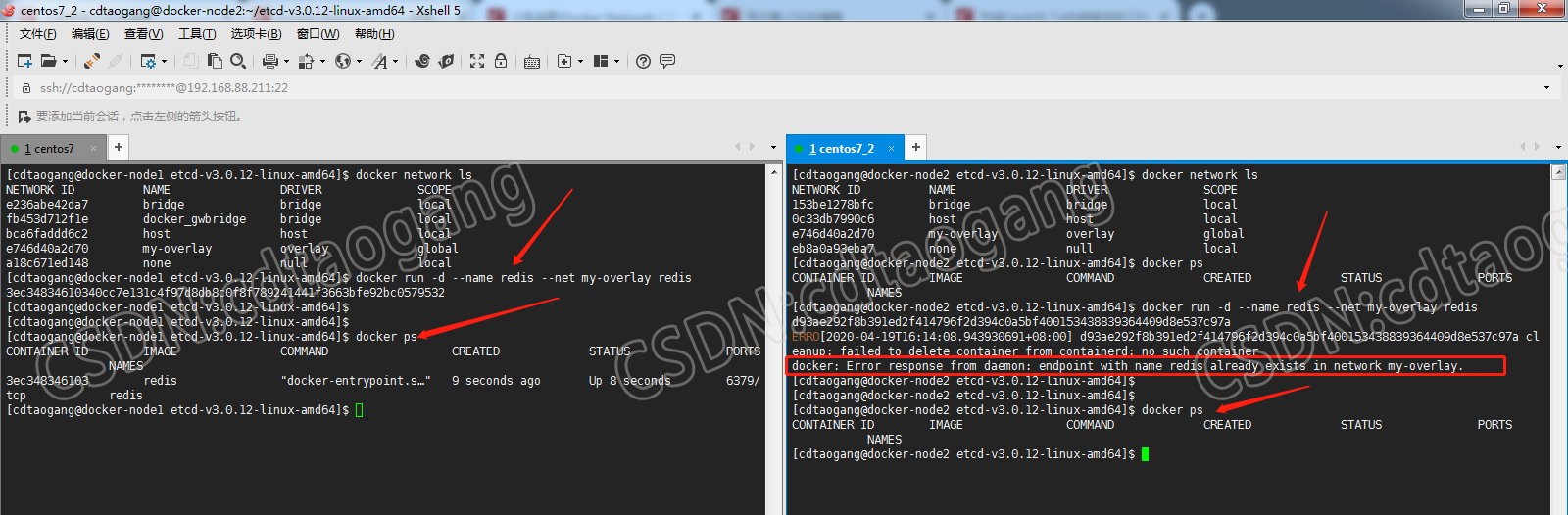Click right pane tab scroll-right arrow

(x=1537, y=147)
